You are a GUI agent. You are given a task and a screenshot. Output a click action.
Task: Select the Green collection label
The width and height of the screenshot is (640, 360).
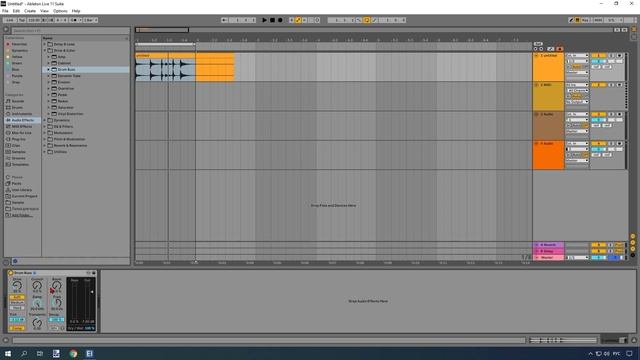click(x=17, y=63)
